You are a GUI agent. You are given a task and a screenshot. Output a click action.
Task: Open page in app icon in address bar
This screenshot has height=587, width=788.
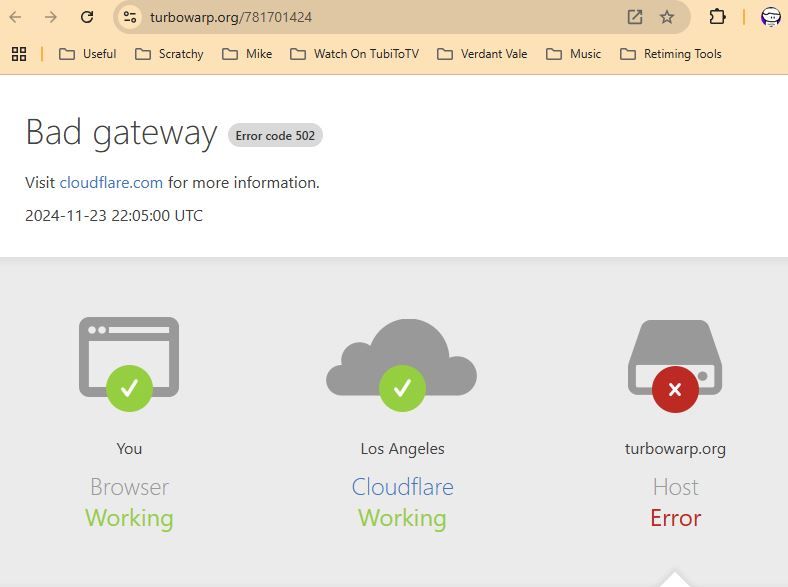tap(635, 17)
